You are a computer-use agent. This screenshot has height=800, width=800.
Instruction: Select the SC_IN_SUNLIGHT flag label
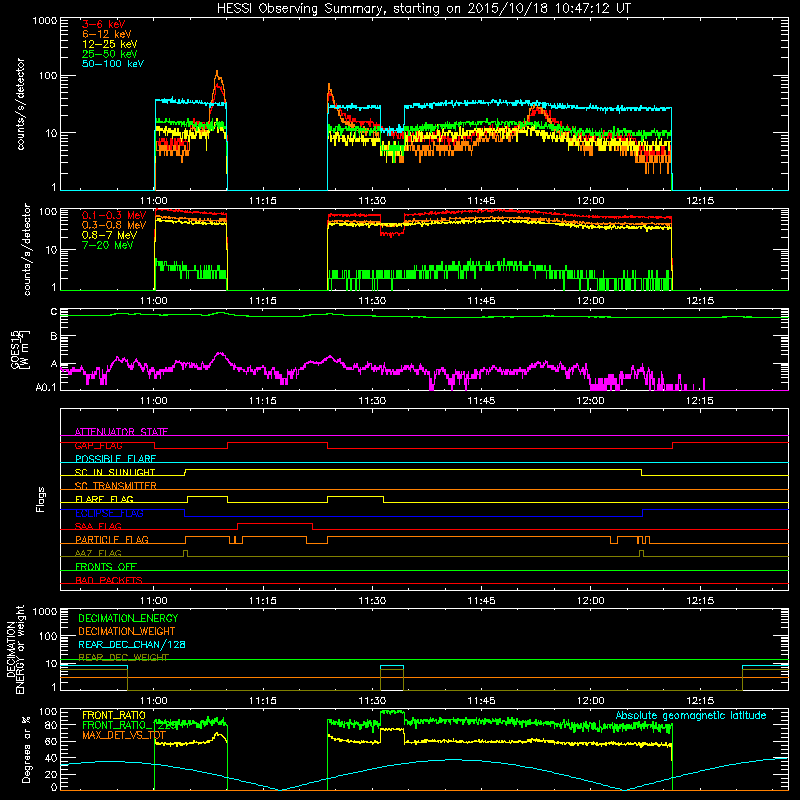pyautogui.click(x=115, y=472)
